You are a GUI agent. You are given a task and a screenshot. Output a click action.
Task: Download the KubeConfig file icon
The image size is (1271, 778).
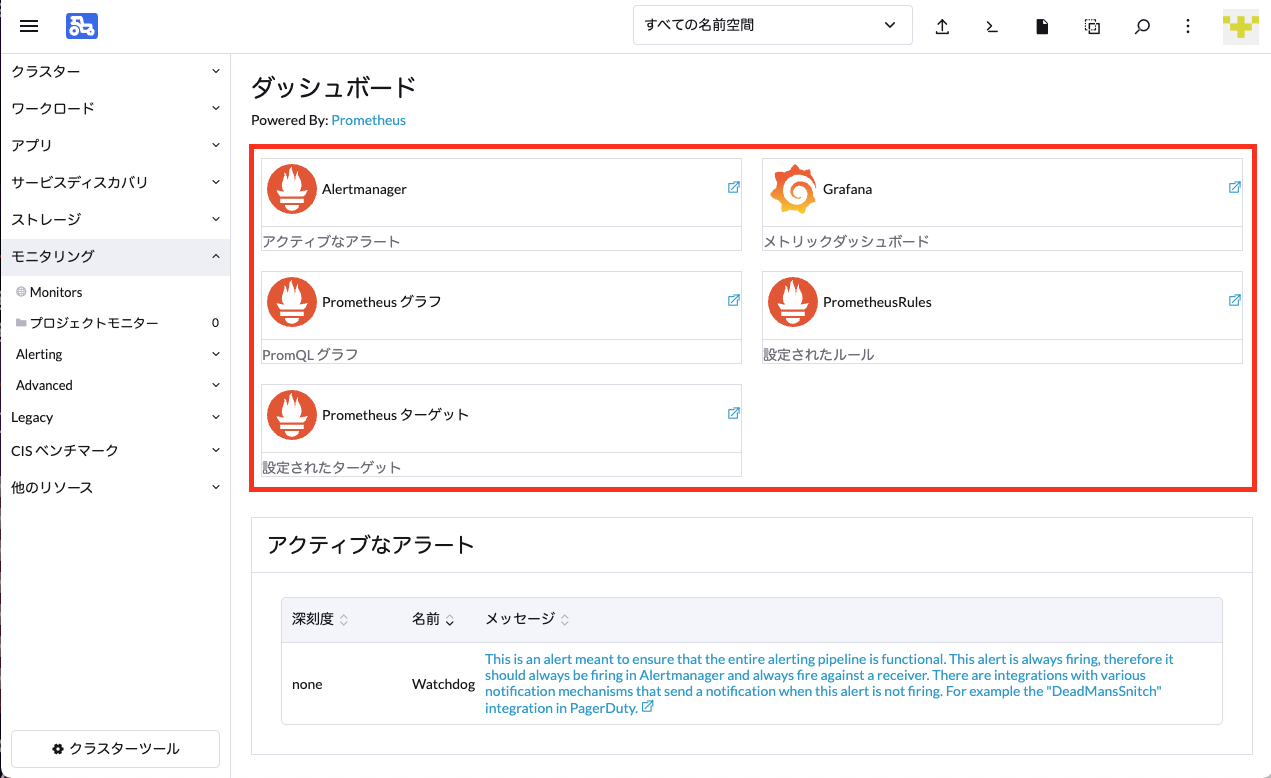pyautogui.click(x=1042, y=27)
